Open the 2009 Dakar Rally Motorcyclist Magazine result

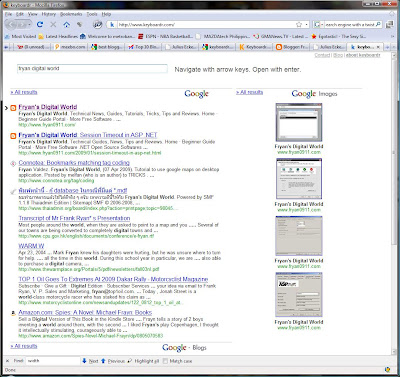tap(113, 279)
